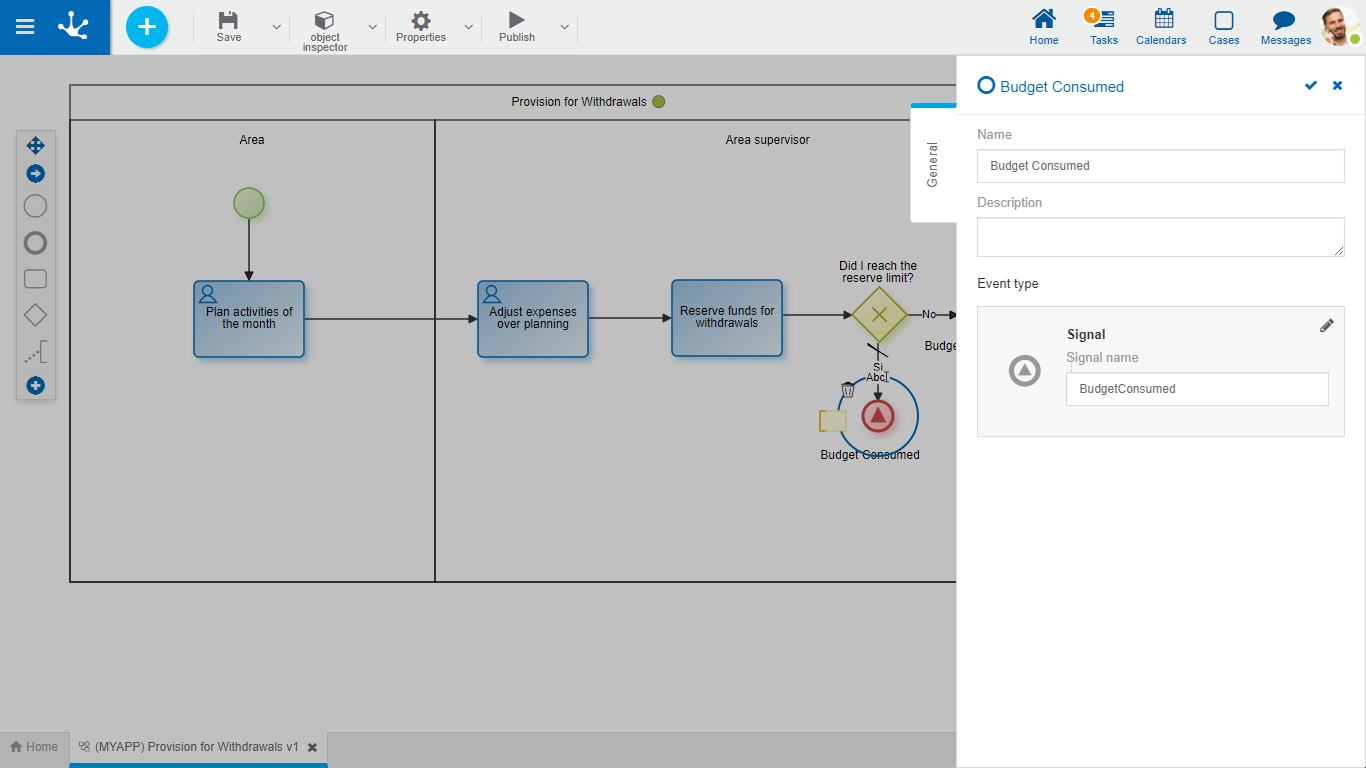The width and height of the screenshot is (1366, 768).
Task: Open the Calendars view
Action: (x=1161, y=27)
